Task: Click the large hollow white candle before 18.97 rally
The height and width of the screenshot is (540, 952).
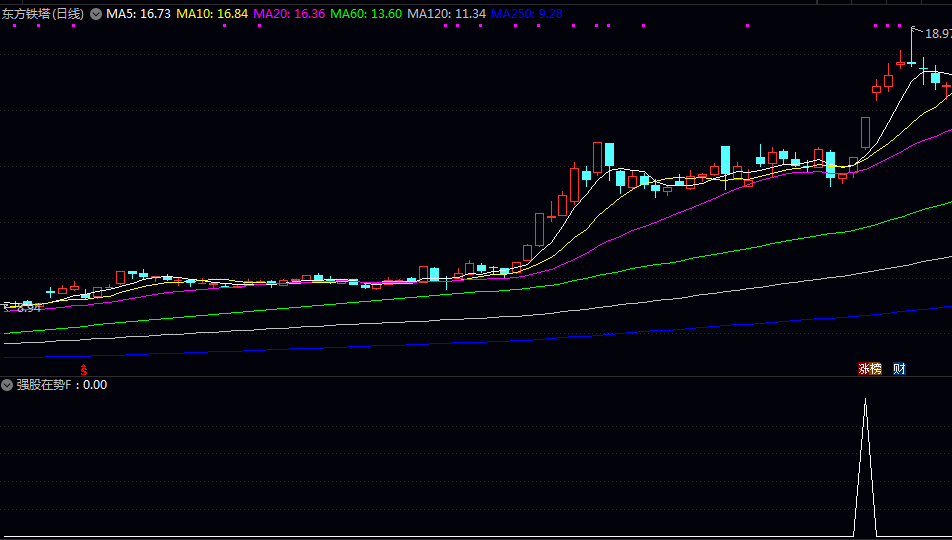Action: [865, 132]
